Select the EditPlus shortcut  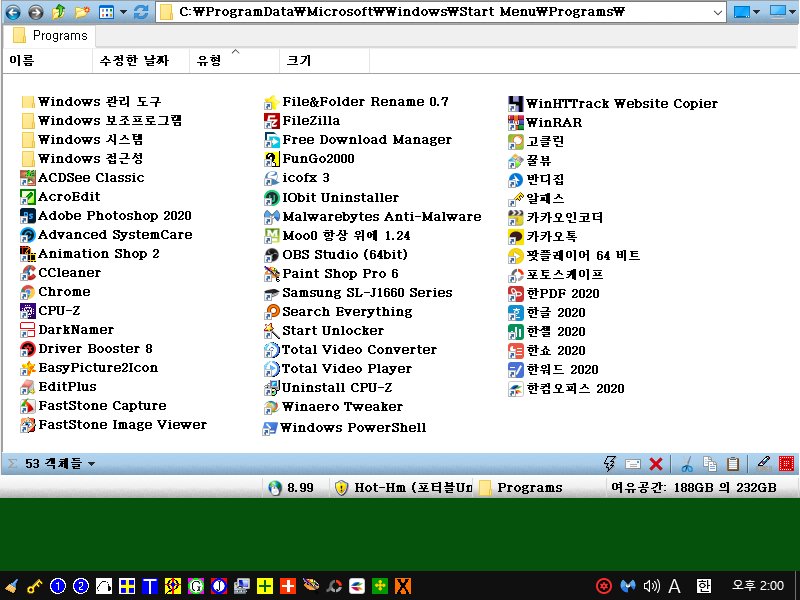click(x=59, y=387)
